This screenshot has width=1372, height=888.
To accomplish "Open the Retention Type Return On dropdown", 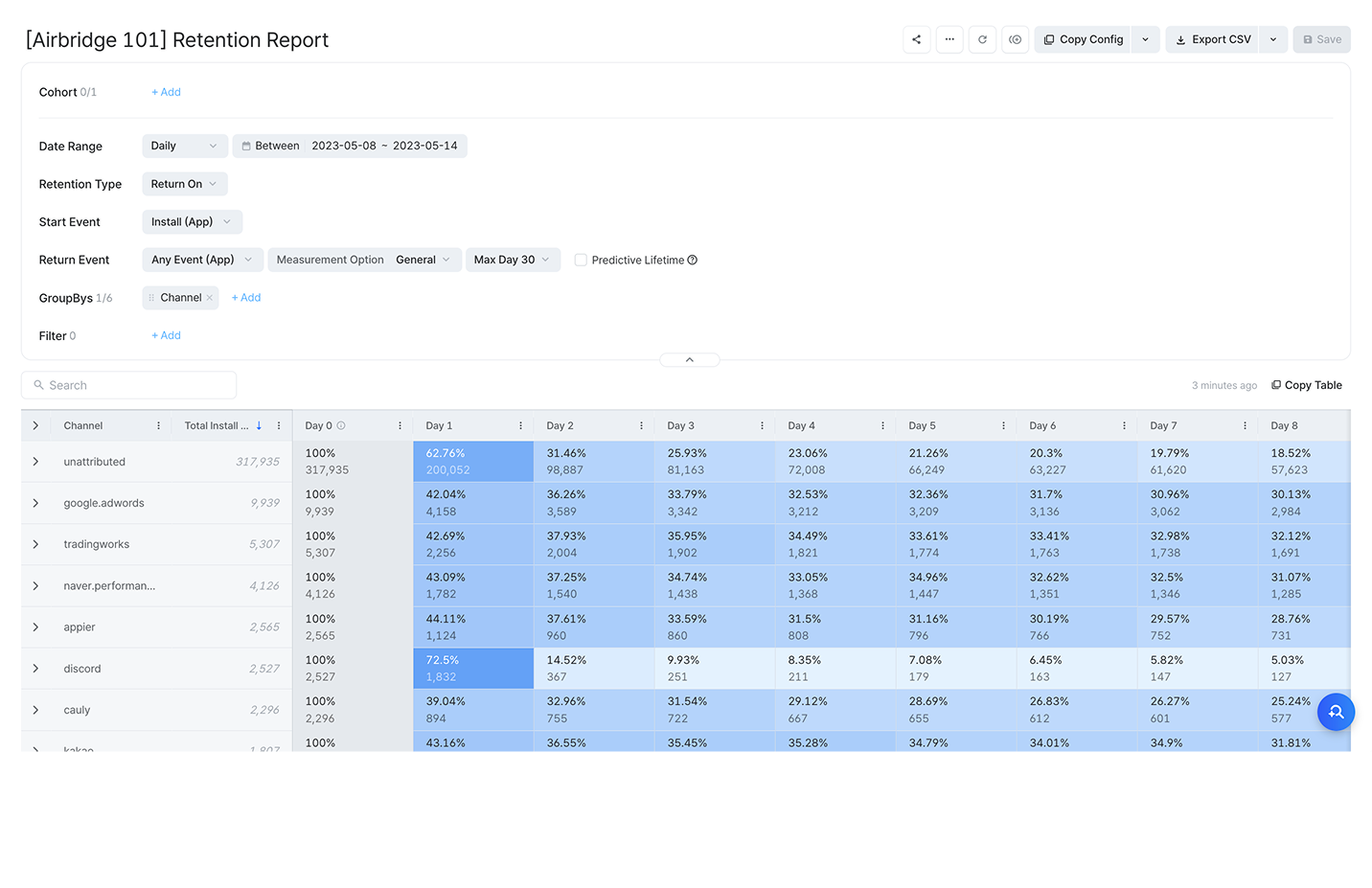I will 184,184.
